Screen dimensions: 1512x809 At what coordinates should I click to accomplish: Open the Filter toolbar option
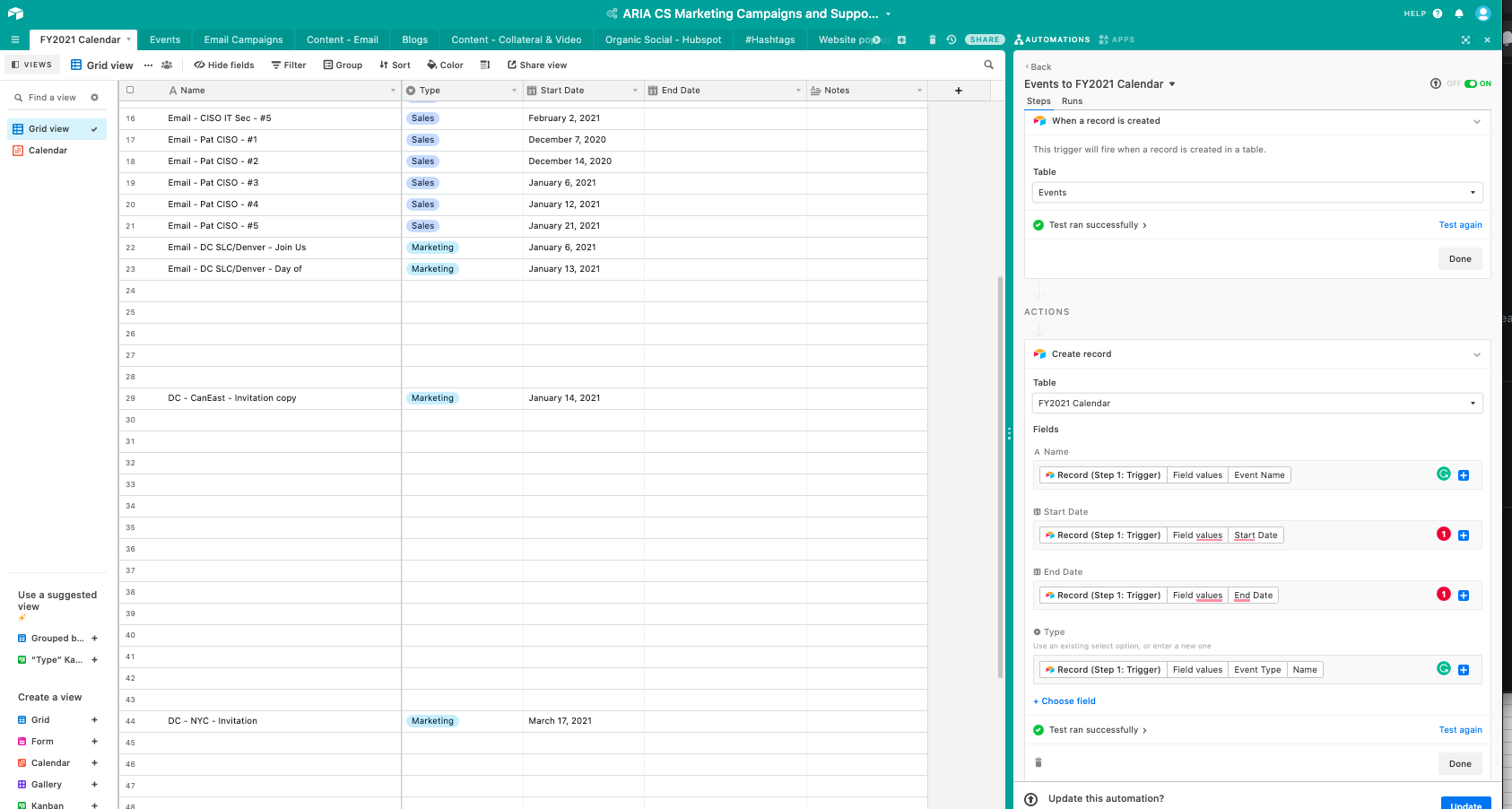[x=289, y=65]
